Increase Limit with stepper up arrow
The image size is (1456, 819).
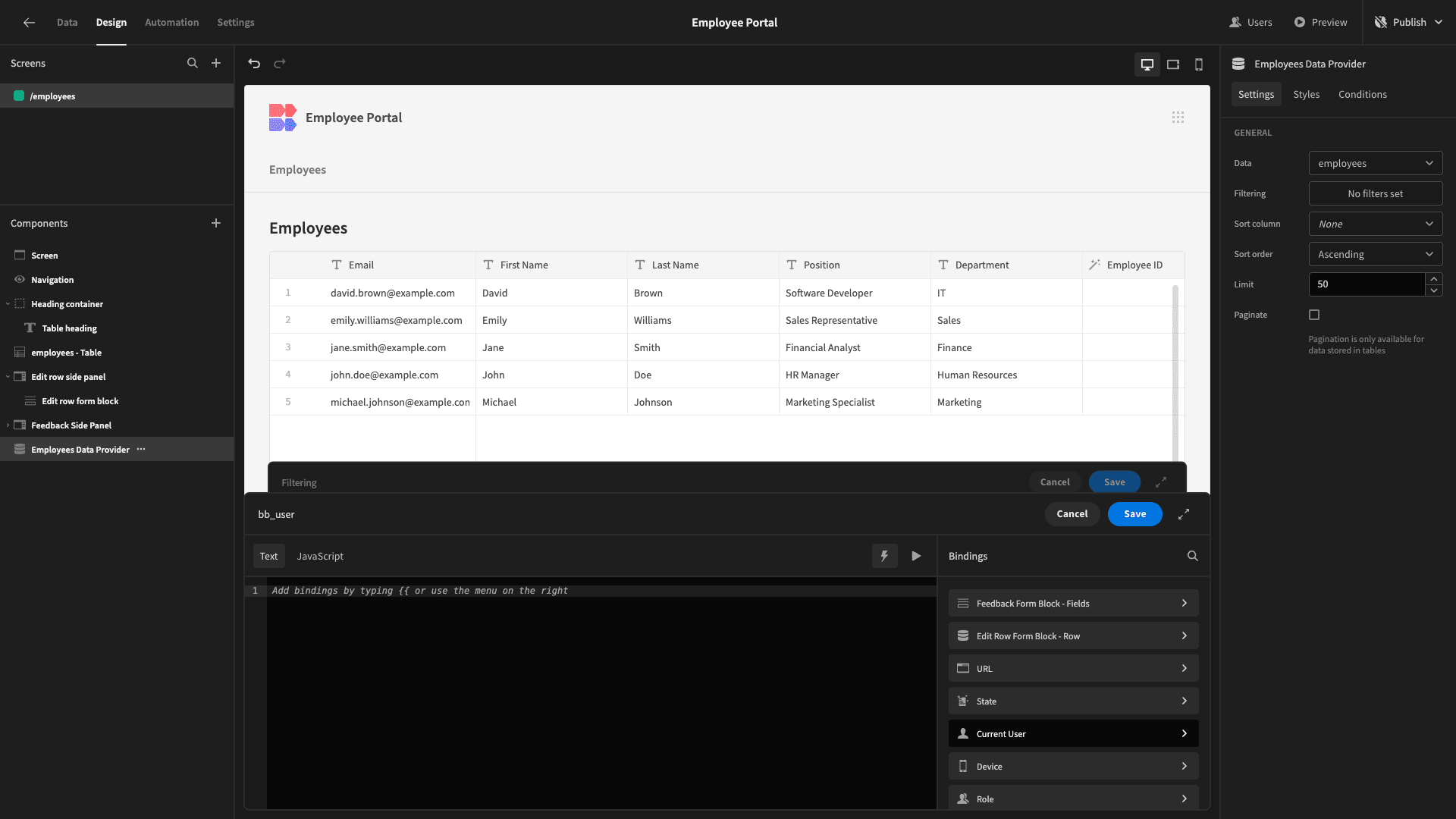[1434, 279]
